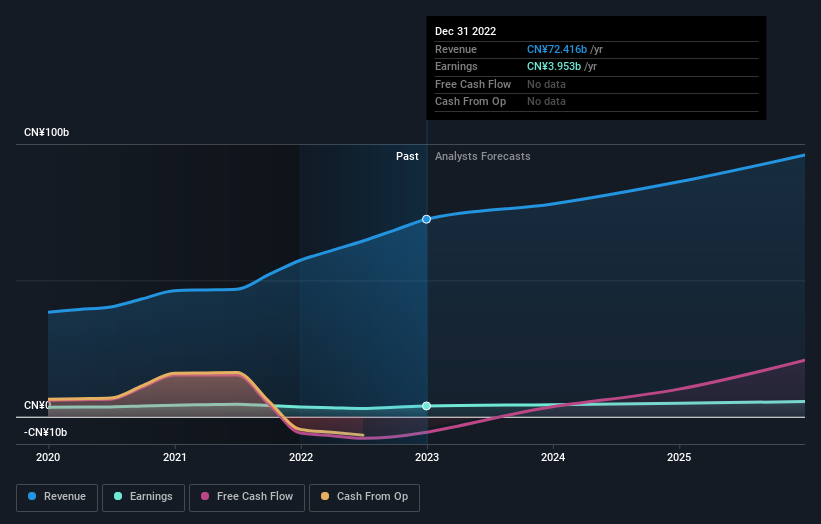Click the Analysts Forecasts label

(483, 157)
